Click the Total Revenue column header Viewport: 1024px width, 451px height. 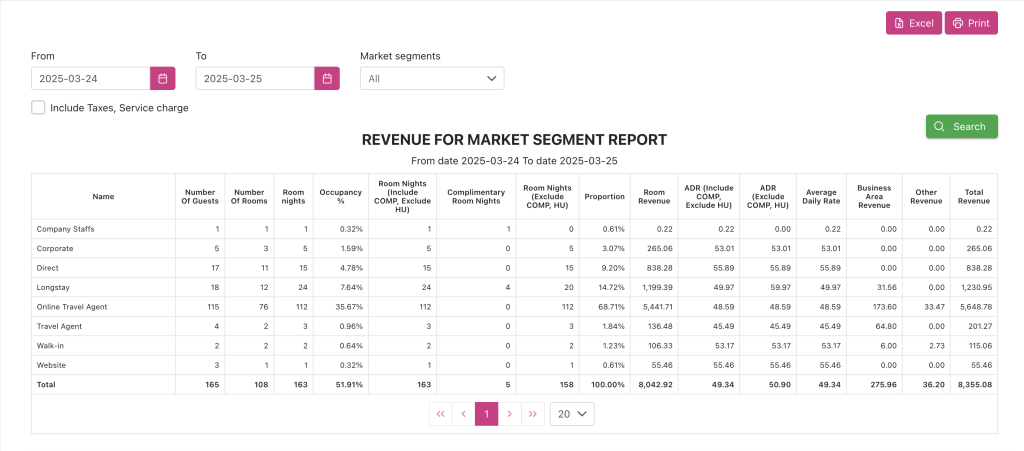(x=973, y=196)
